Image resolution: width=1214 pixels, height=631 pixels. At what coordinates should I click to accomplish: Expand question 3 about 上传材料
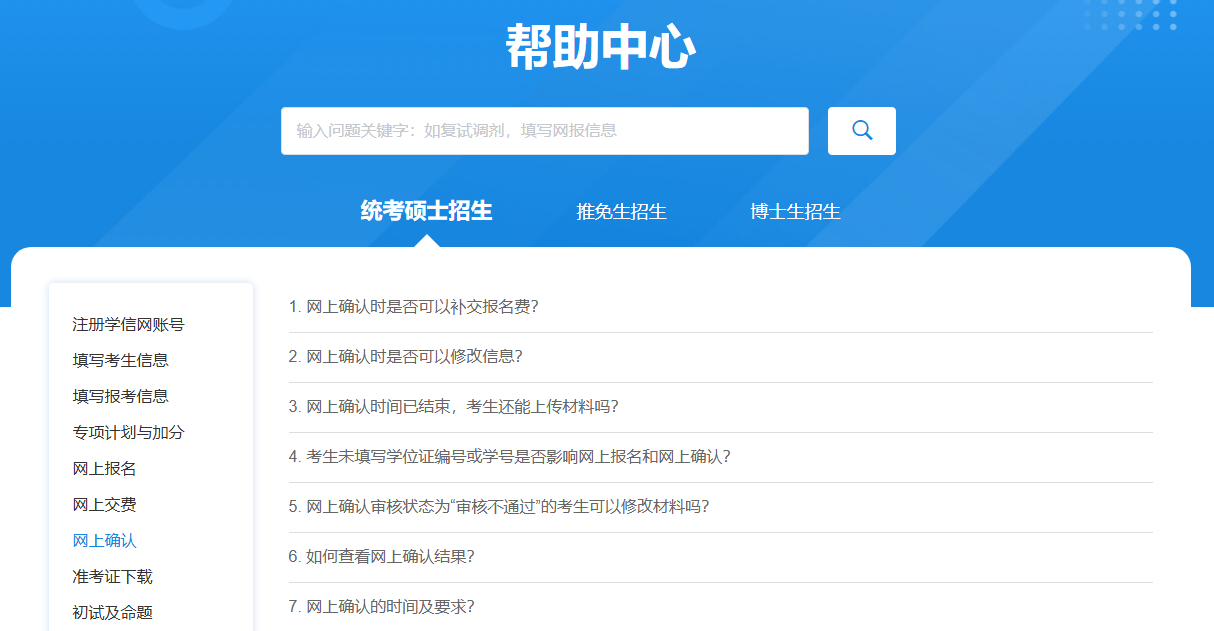[x=454, y=407]
